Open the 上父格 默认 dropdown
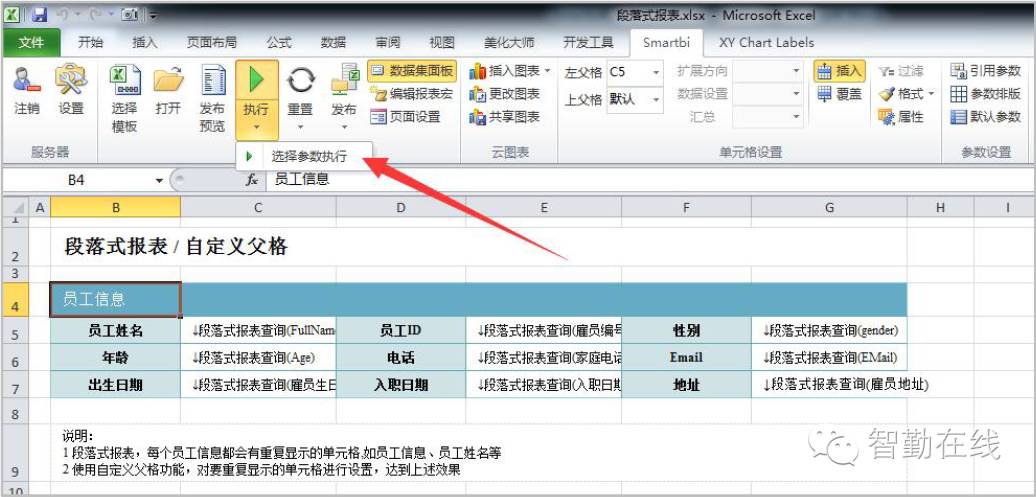This screenshot has height=497, width=1036. [x=656, y=99]
